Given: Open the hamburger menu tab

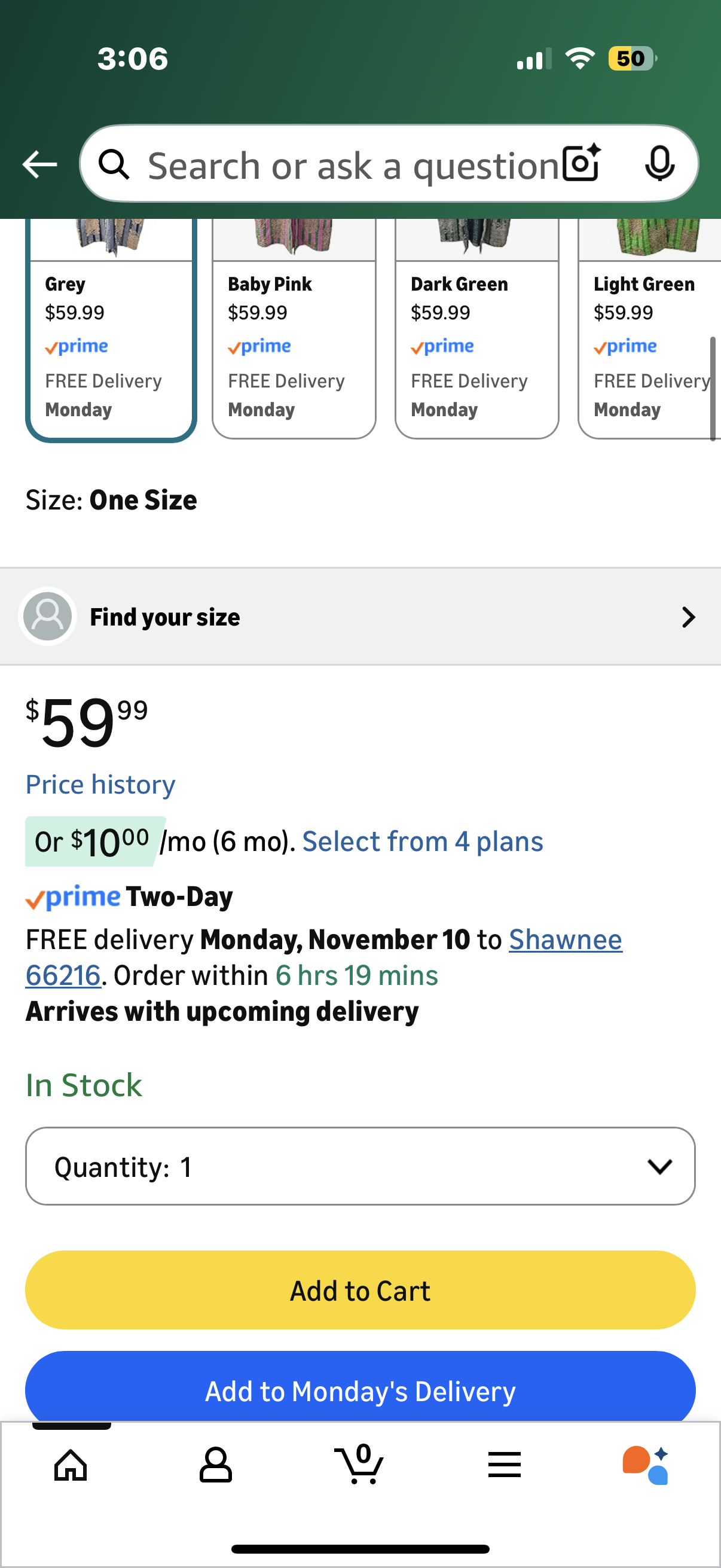Looking at the screenshot, I should [505, 1465].
